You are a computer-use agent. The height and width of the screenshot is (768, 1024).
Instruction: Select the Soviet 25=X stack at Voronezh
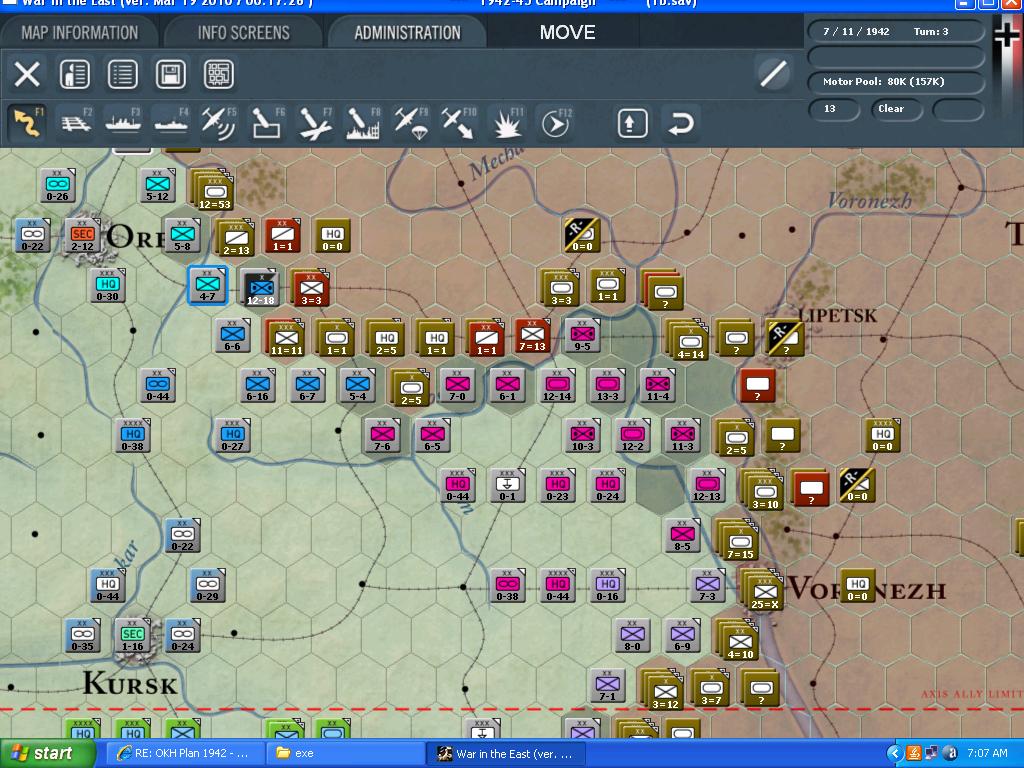point(763,590)
